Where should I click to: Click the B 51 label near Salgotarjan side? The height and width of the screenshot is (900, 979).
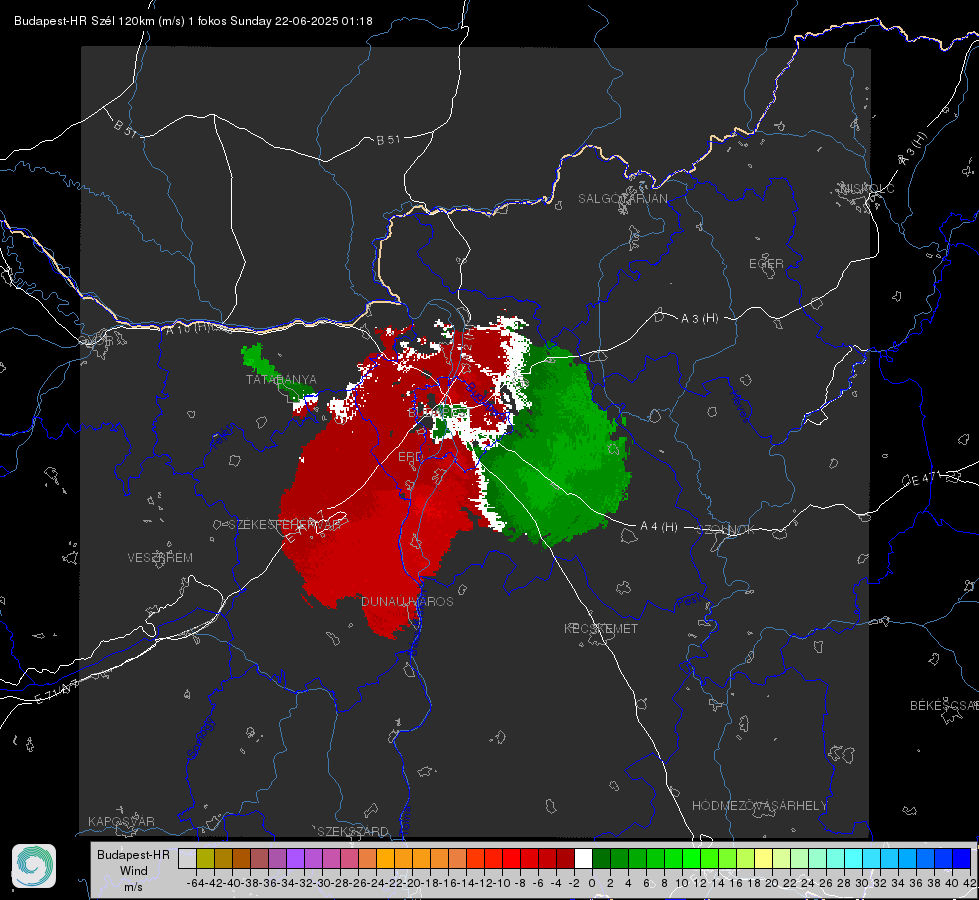[388, 140]
